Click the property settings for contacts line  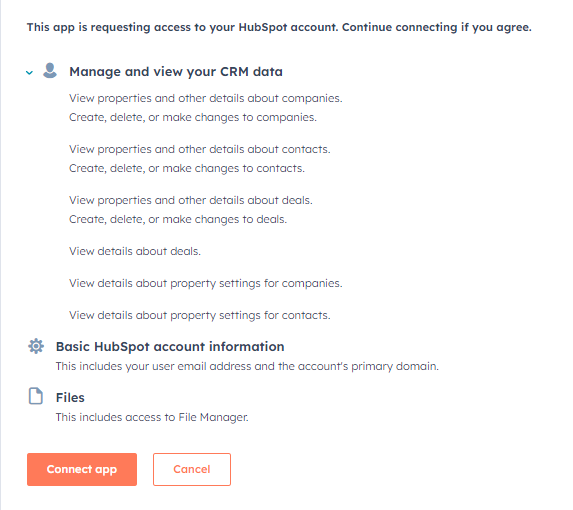[200, 315]
